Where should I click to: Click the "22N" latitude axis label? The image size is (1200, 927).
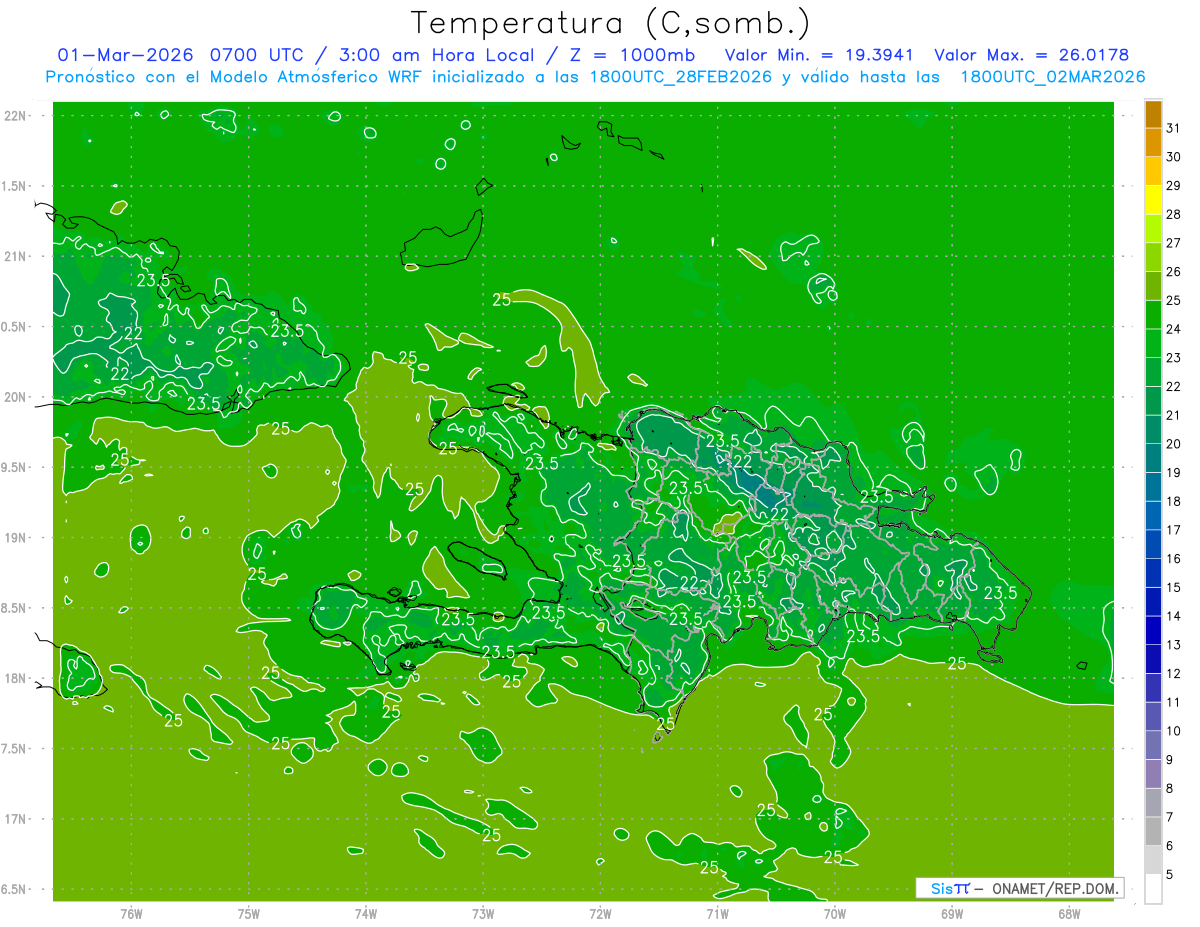coord(17,116)
